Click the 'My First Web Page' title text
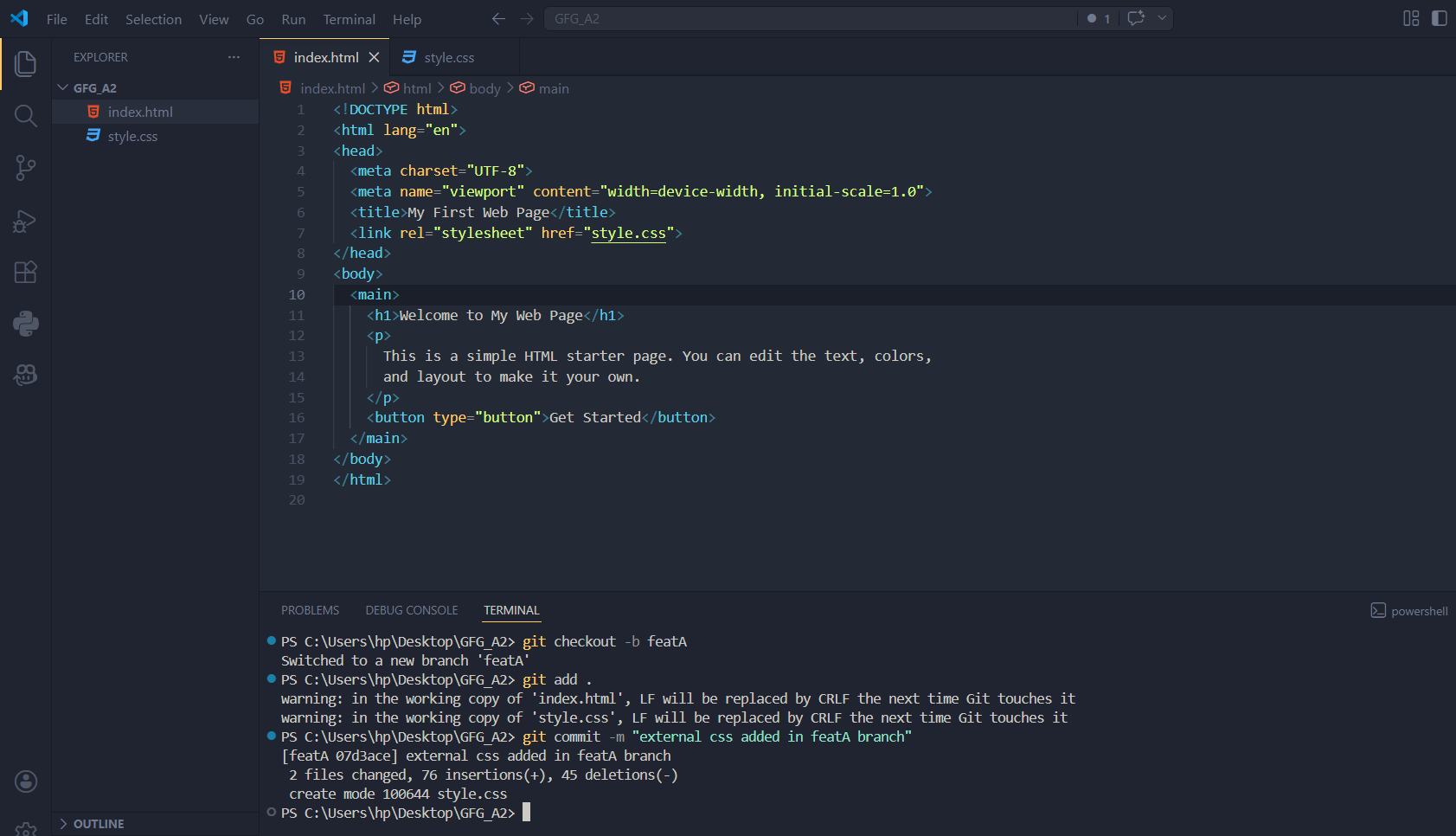 coord(478,212)
